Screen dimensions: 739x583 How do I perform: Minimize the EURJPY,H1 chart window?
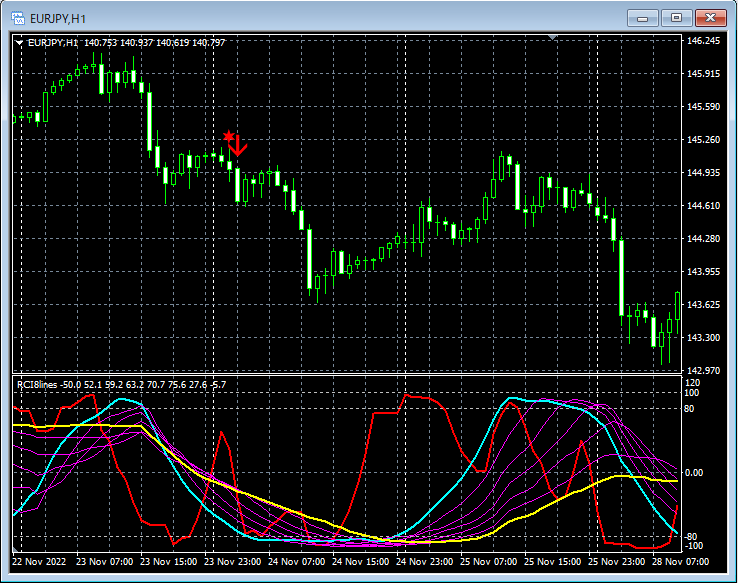coord(642,18)
